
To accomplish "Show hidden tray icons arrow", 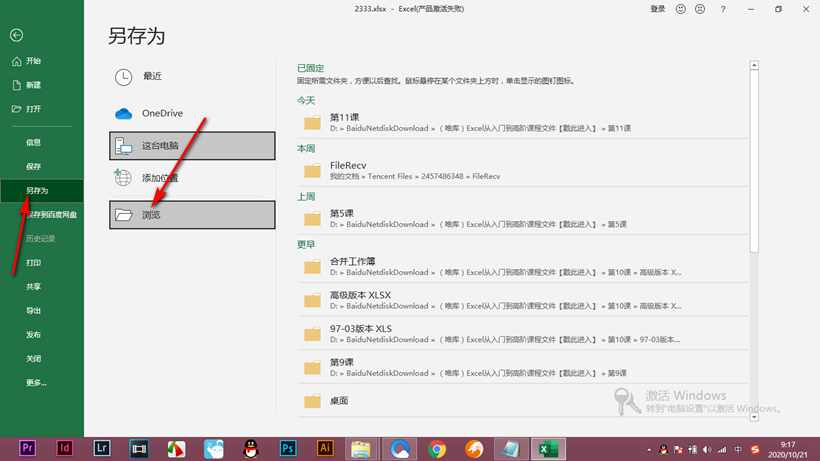I will [649, 450].
